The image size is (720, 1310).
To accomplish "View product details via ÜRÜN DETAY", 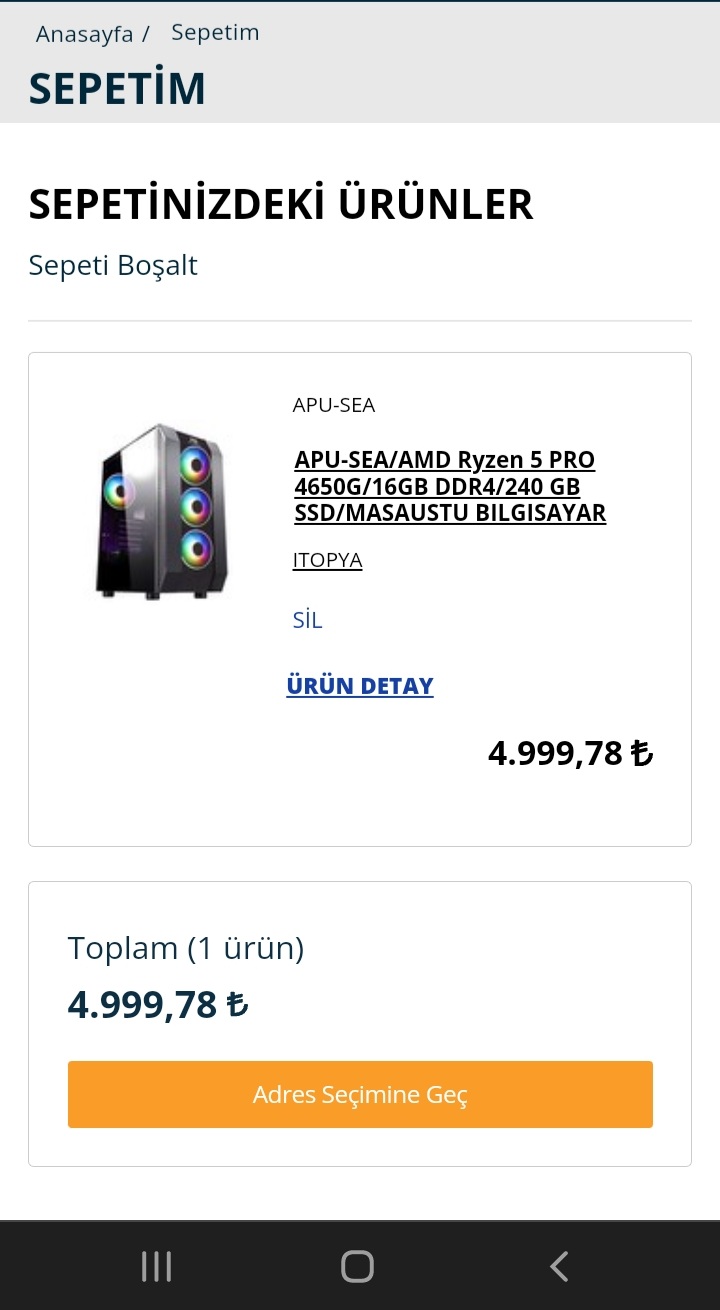I will 360,686.
